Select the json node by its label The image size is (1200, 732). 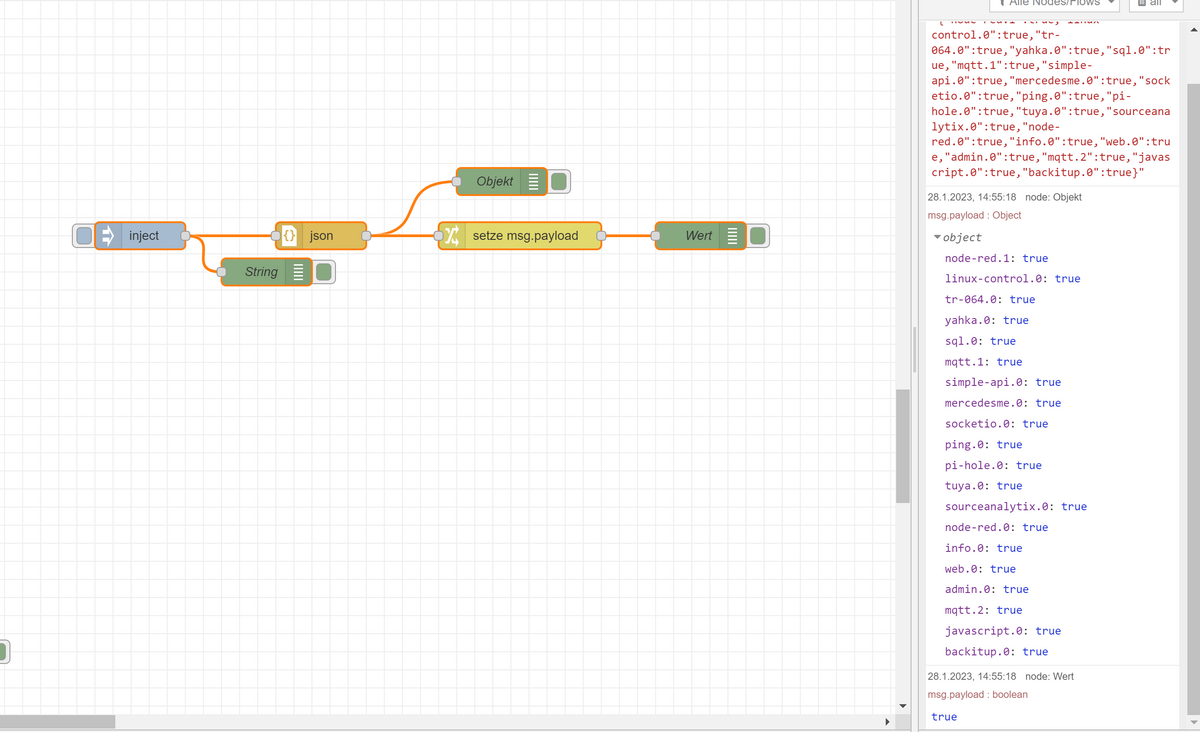click(x=321, y=236)
